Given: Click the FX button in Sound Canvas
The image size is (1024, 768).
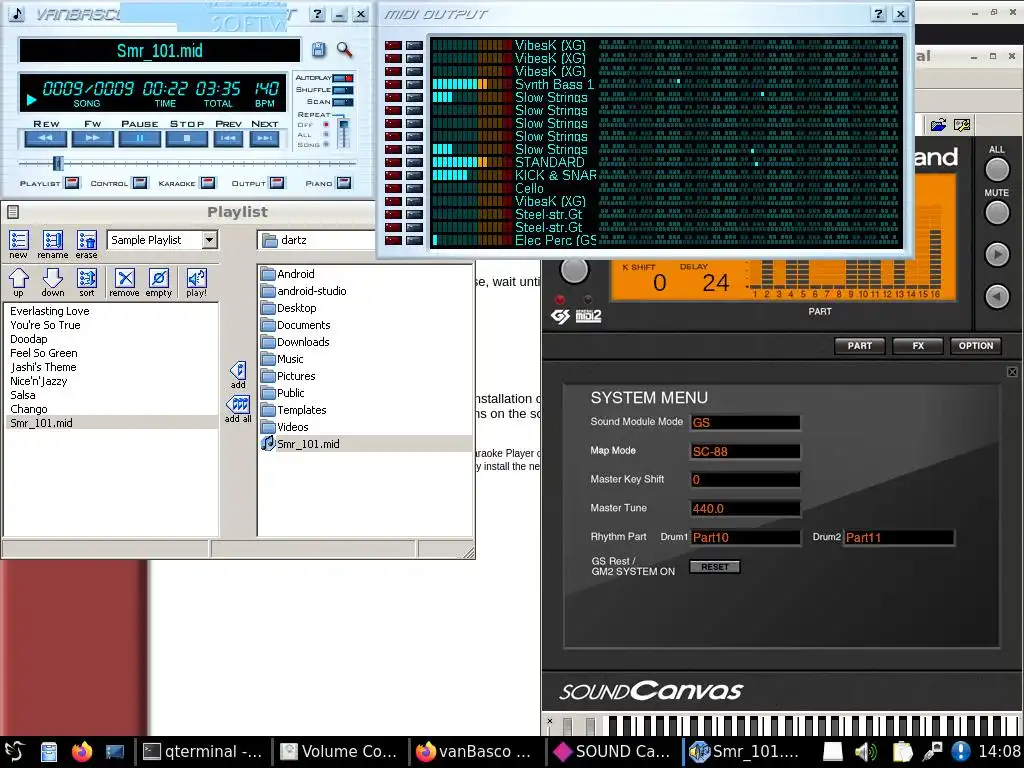Looking at the screenshot, I should coord(918,345).
